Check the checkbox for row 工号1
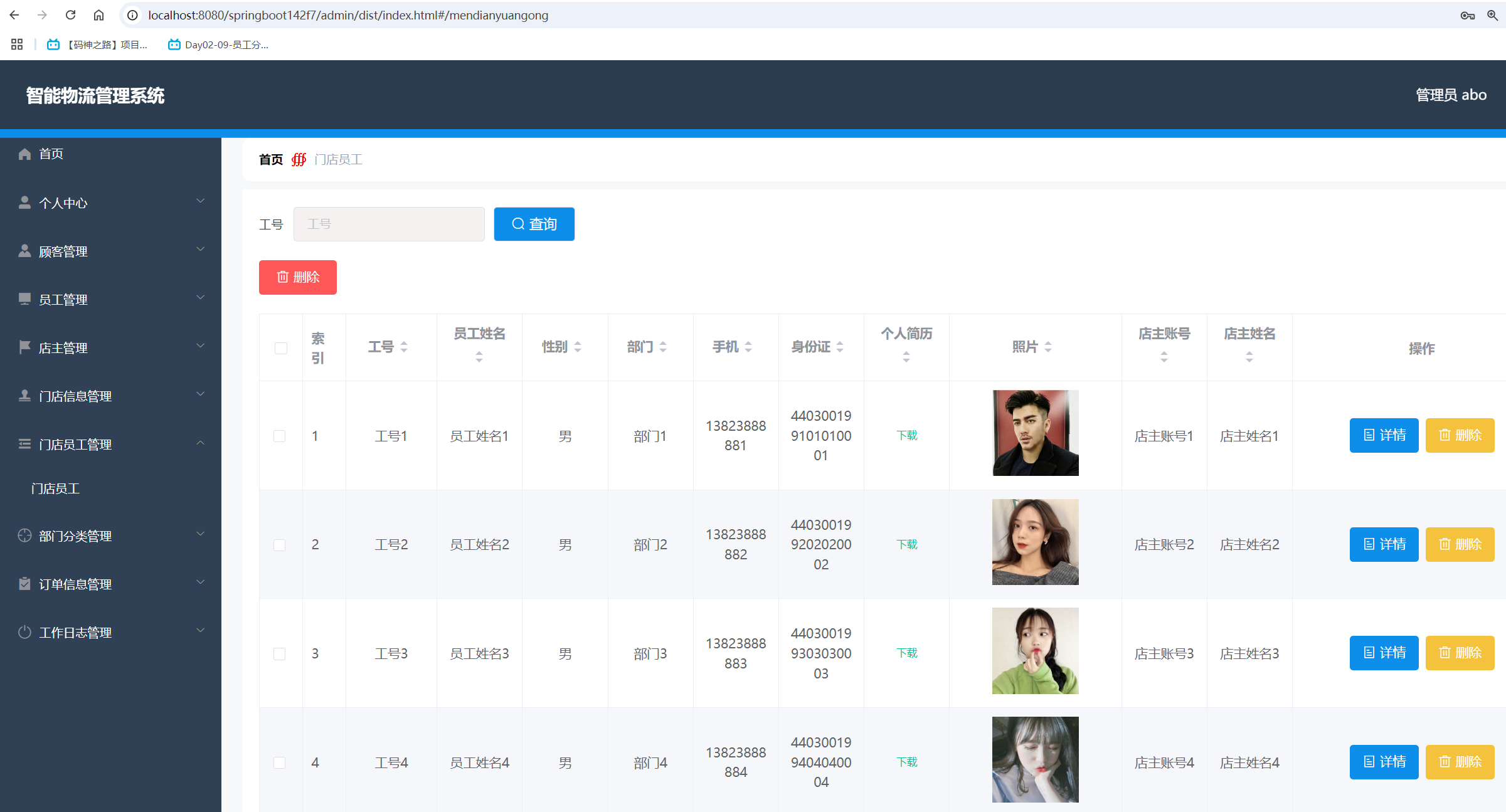The height and width of the screenshot is (812, 1506). tap(280, 436)
